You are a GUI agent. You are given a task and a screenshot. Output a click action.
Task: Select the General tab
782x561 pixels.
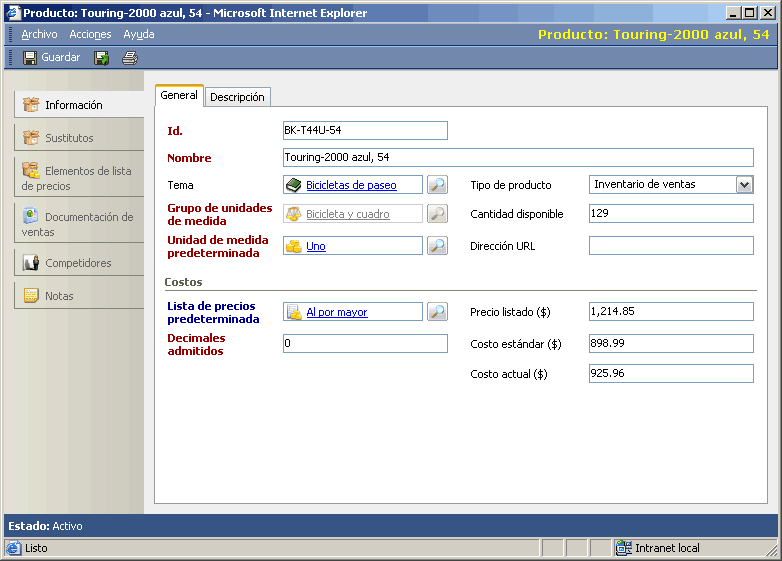[x=179, y=95]
